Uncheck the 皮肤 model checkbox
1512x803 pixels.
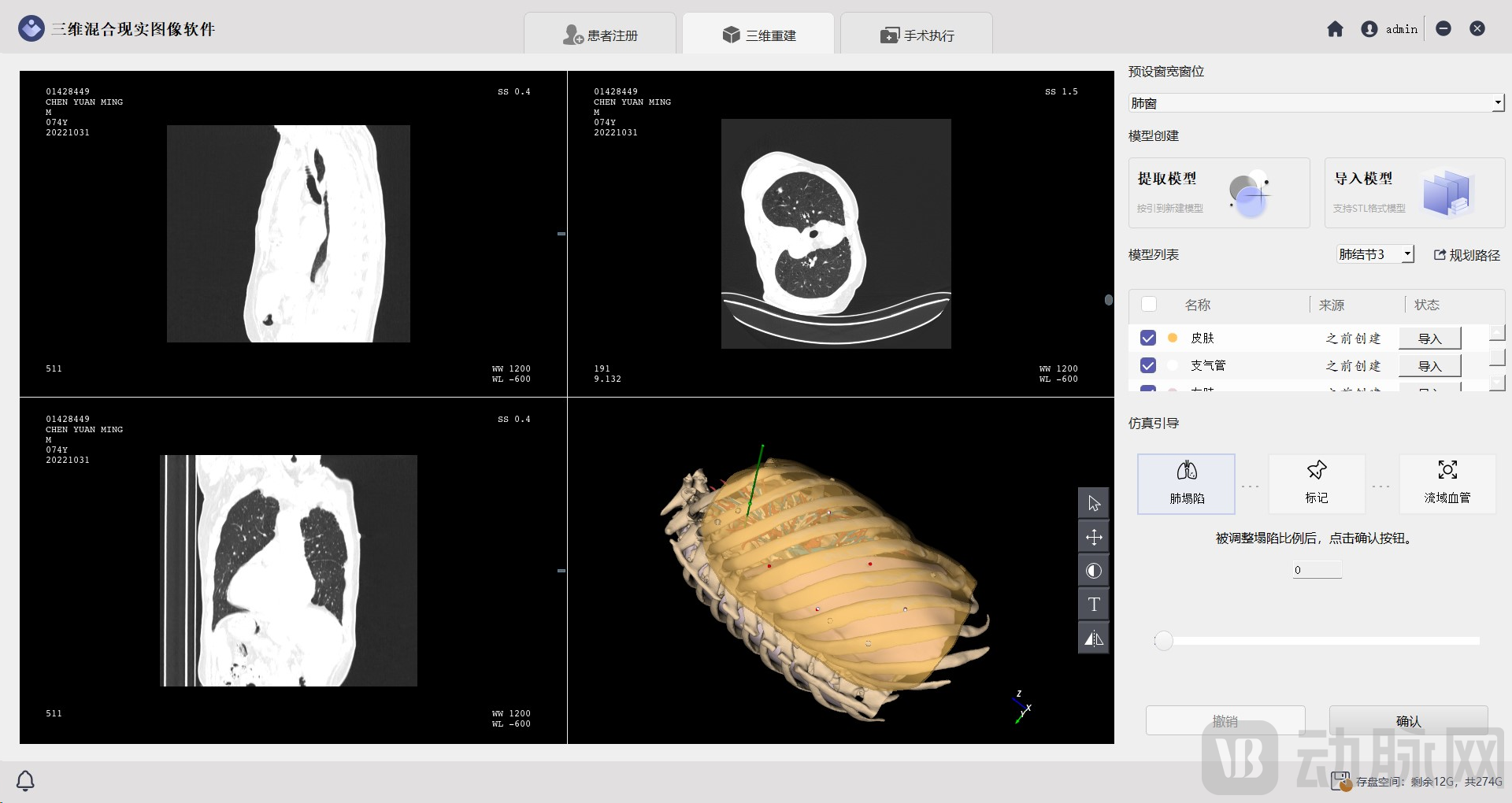coord(1148,338)
